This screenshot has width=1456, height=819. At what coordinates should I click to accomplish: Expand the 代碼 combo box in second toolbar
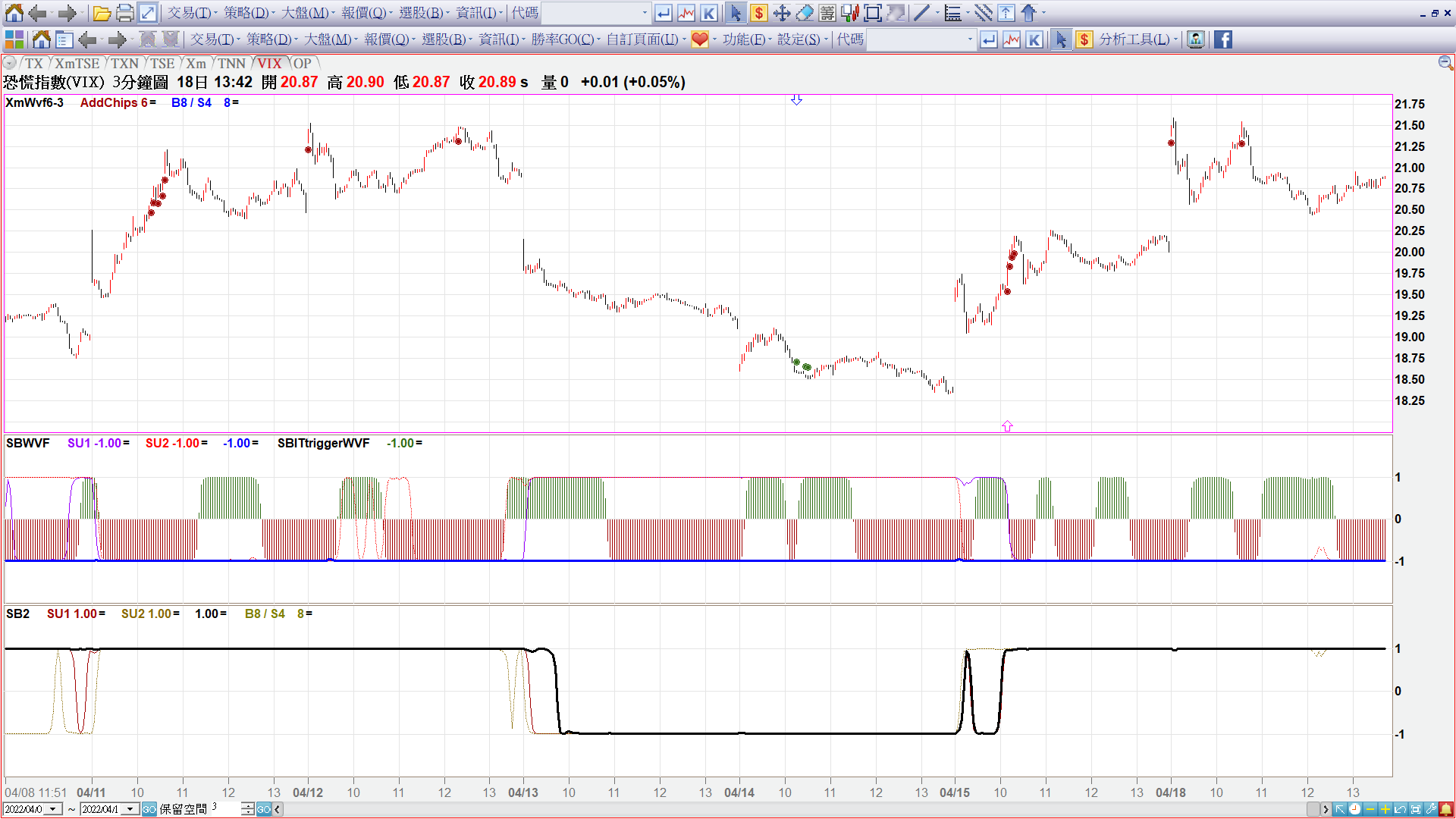(970, 39)
